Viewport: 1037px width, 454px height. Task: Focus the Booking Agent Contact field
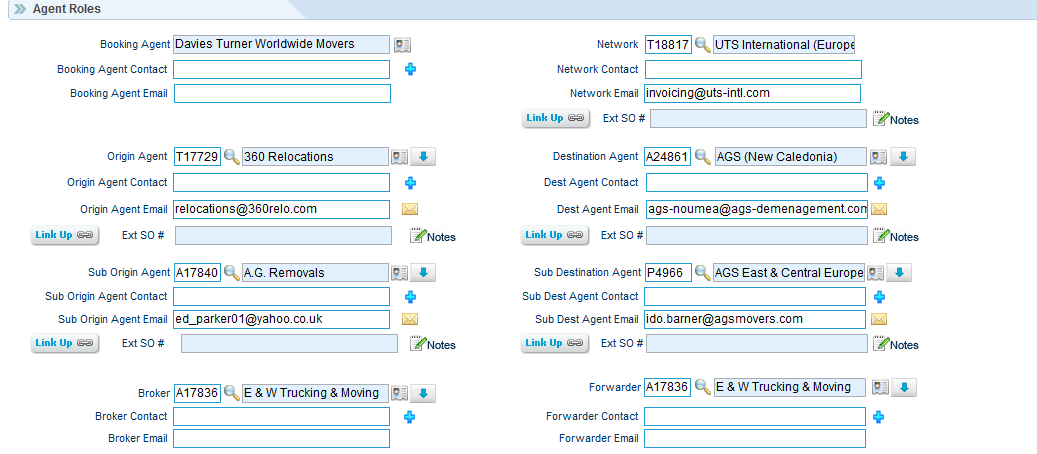point(282,69)
